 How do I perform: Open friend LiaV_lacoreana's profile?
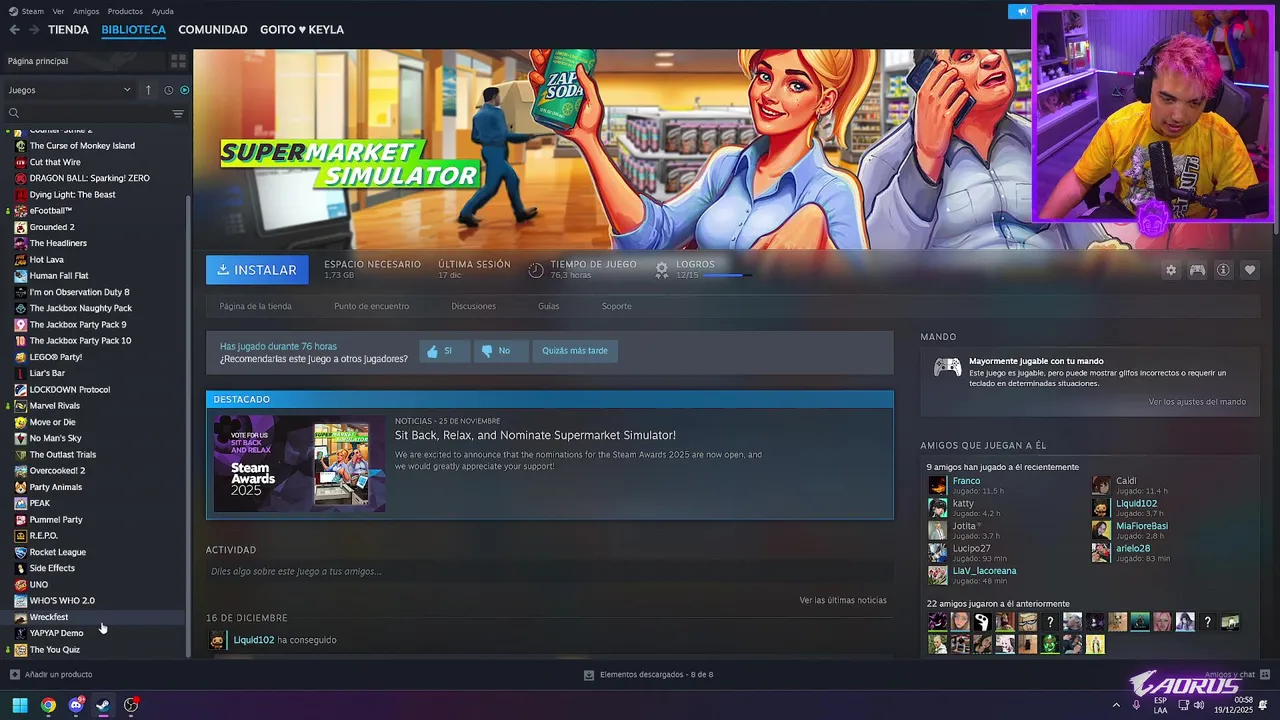click(984, 571)
